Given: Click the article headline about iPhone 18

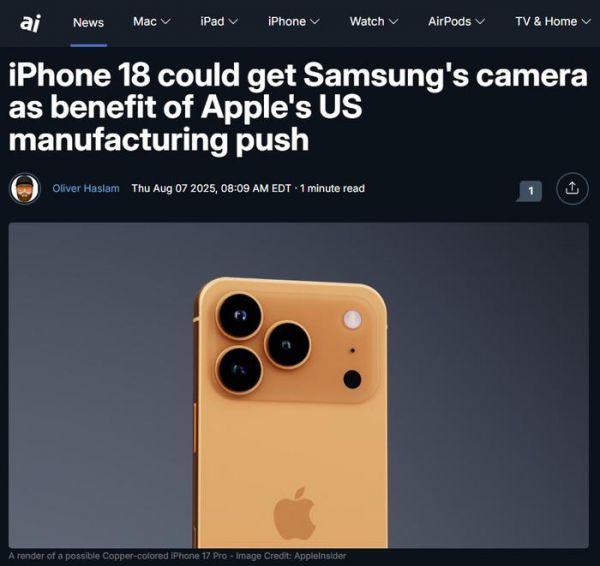Looking at the screenshot, I should (x=298, y=108).
